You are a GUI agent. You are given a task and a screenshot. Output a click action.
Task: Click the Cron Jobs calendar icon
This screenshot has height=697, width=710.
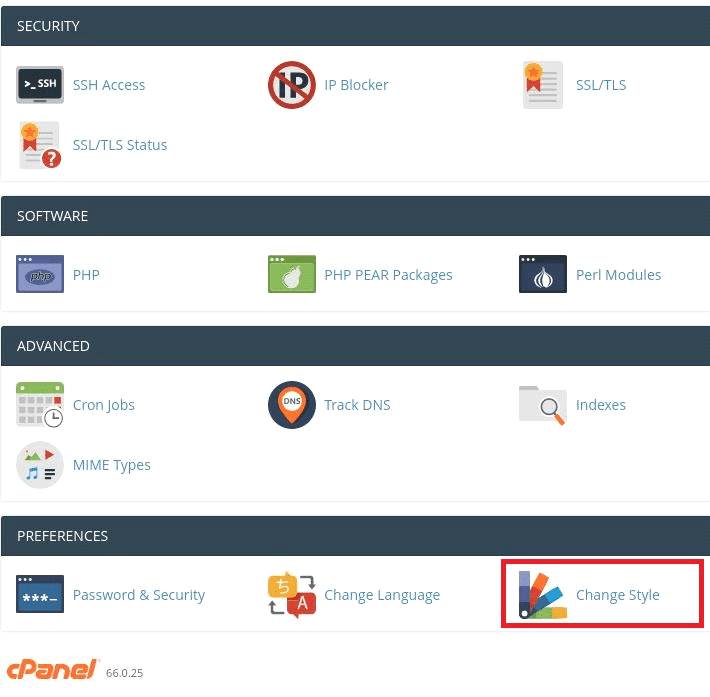pyautogui.click(x=40, y=404)
